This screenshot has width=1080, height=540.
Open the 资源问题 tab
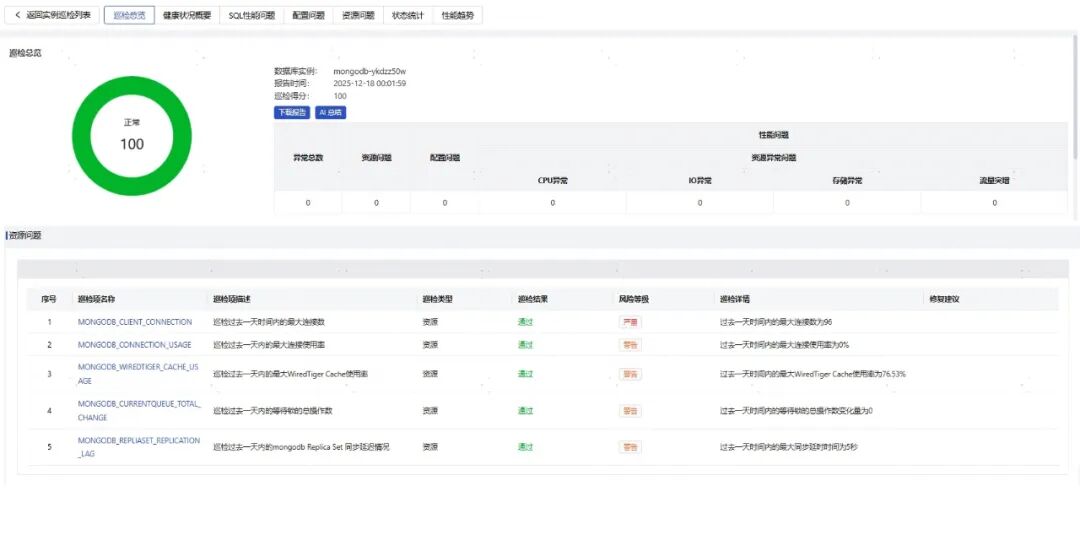click(358, 15)
